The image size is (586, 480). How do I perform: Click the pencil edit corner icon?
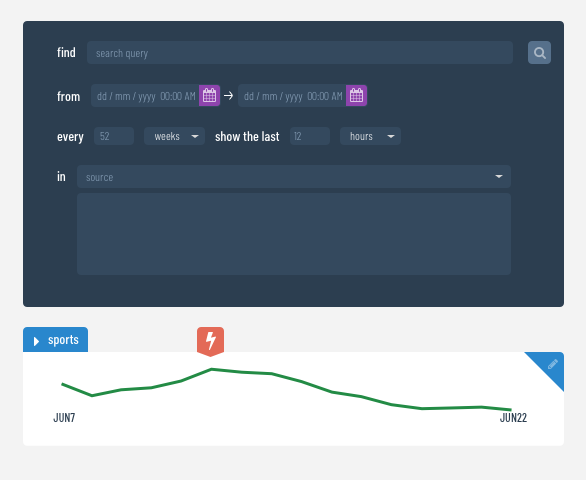coord(552,364)
